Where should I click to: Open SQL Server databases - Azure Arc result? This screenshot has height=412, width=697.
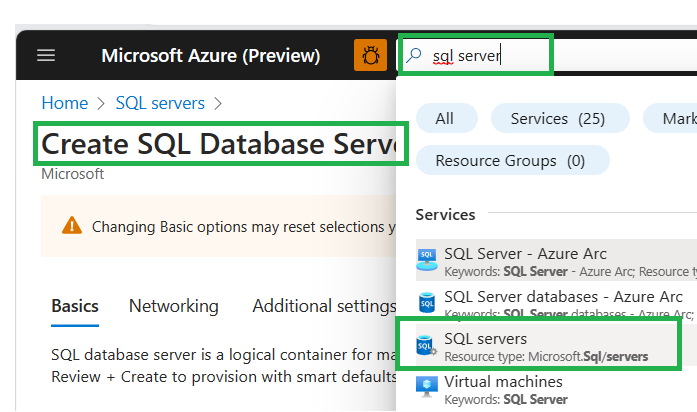click(x=556, y=301)
